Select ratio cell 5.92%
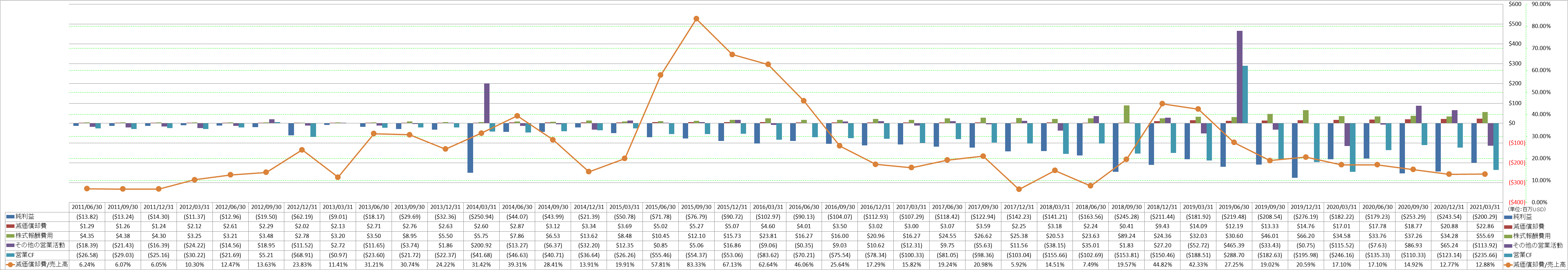1568x270 pixels. coord(1018,265)
